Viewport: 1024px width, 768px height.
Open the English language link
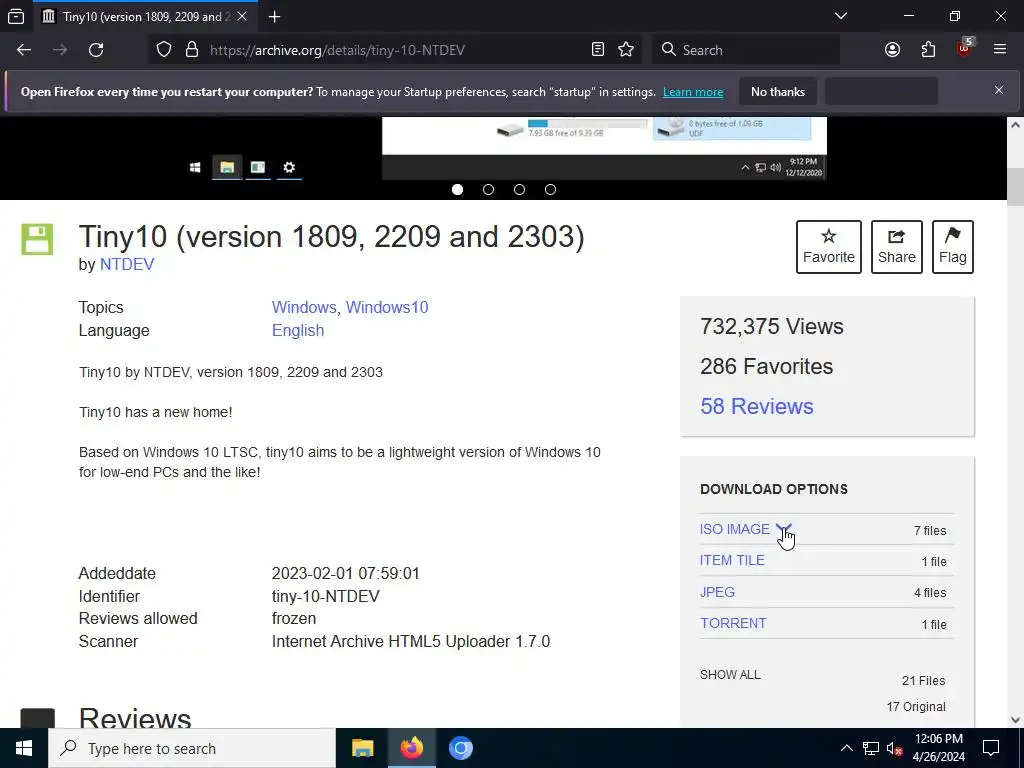298,330
